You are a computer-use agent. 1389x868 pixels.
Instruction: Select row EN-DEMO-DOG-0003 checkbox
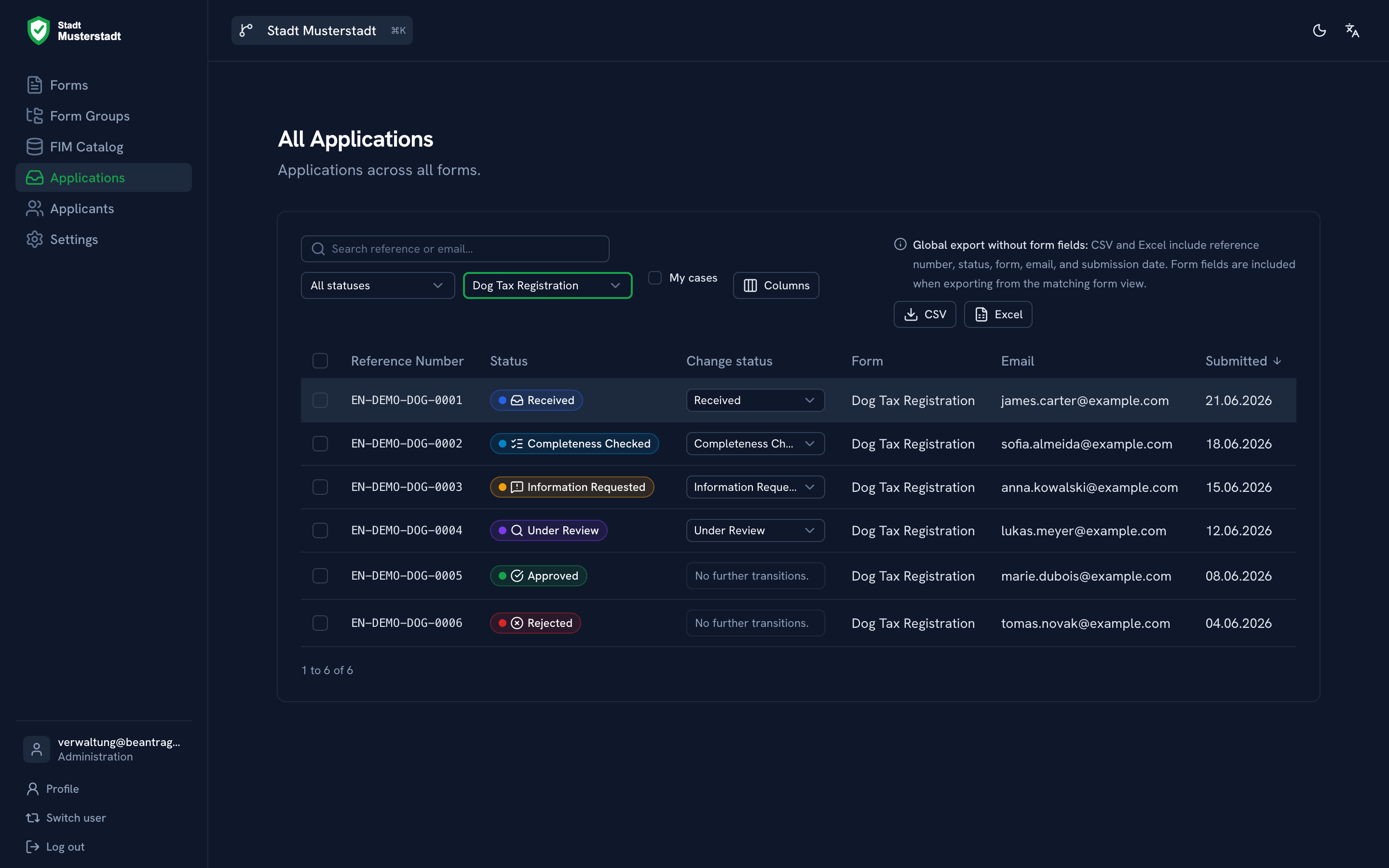(320, 487)
